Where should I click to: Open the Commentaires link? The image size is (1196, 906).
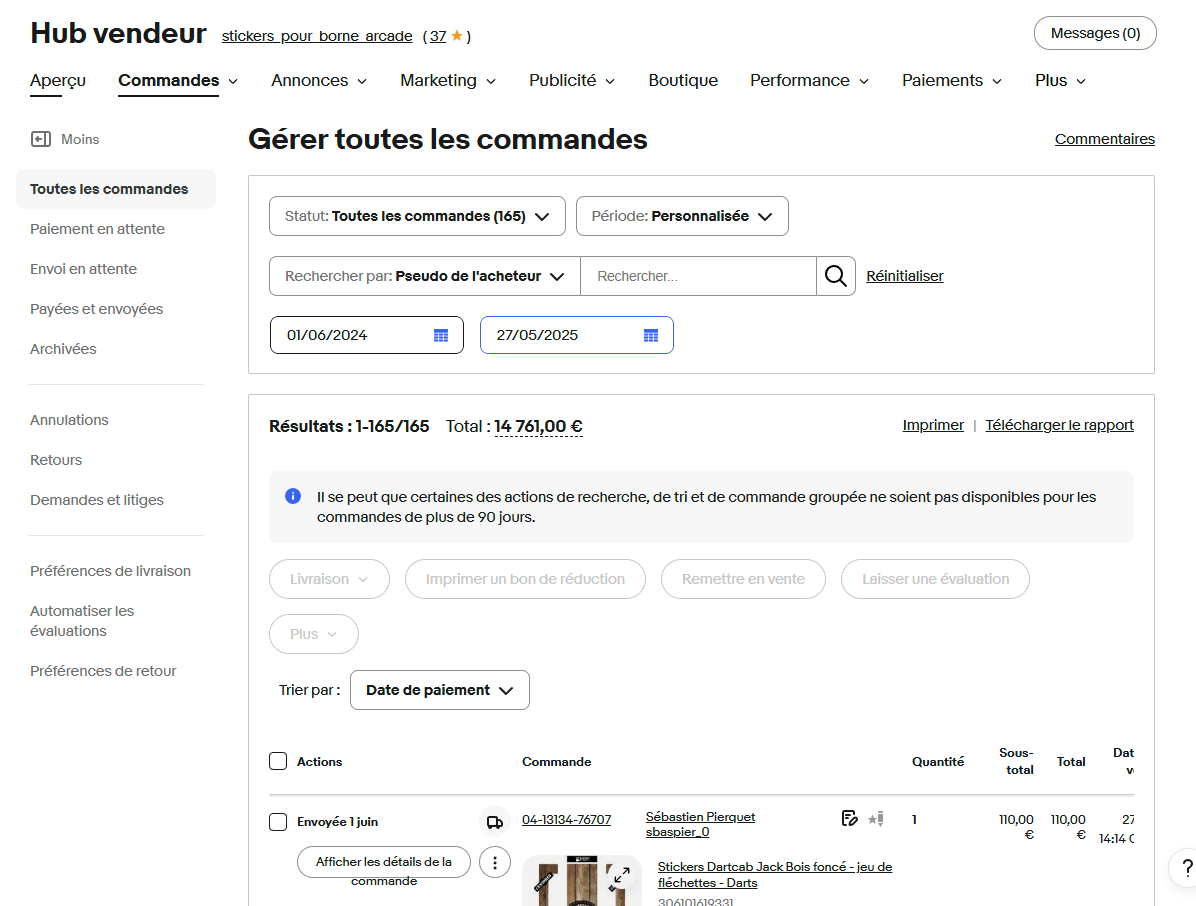coord(1104,139)
